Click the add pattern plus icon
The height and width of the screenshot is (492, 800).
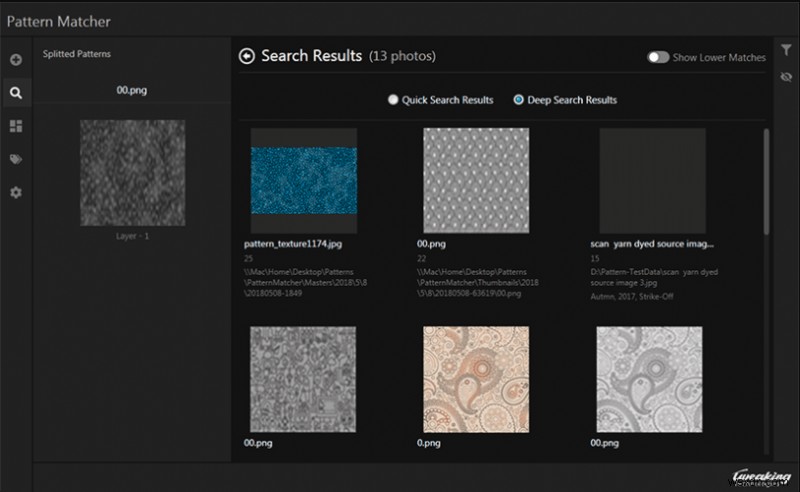pyautogui.click(x=16, y=60)
